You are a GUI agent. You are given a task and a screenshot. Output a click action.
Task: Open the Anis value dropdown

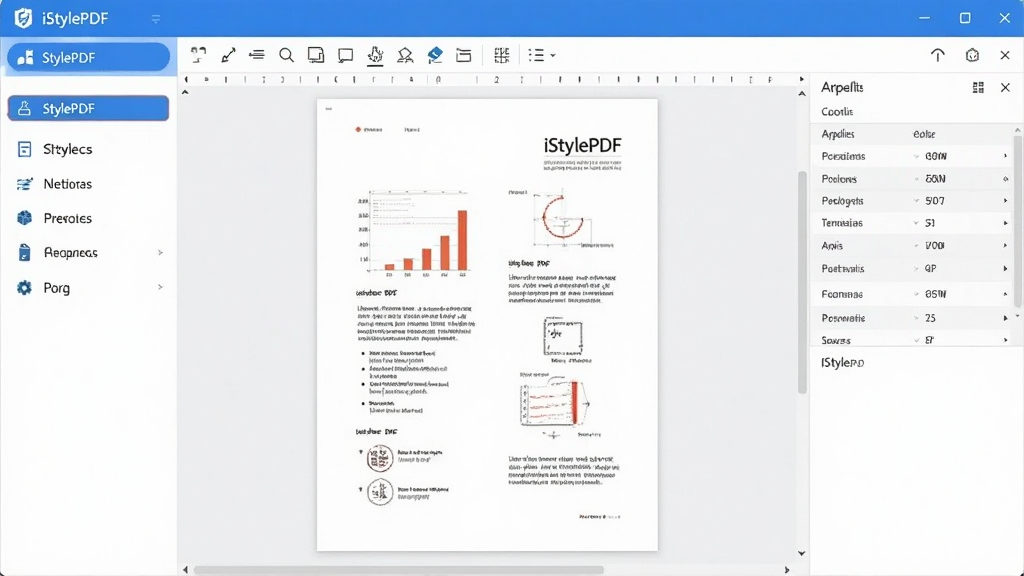coord(916,246)
